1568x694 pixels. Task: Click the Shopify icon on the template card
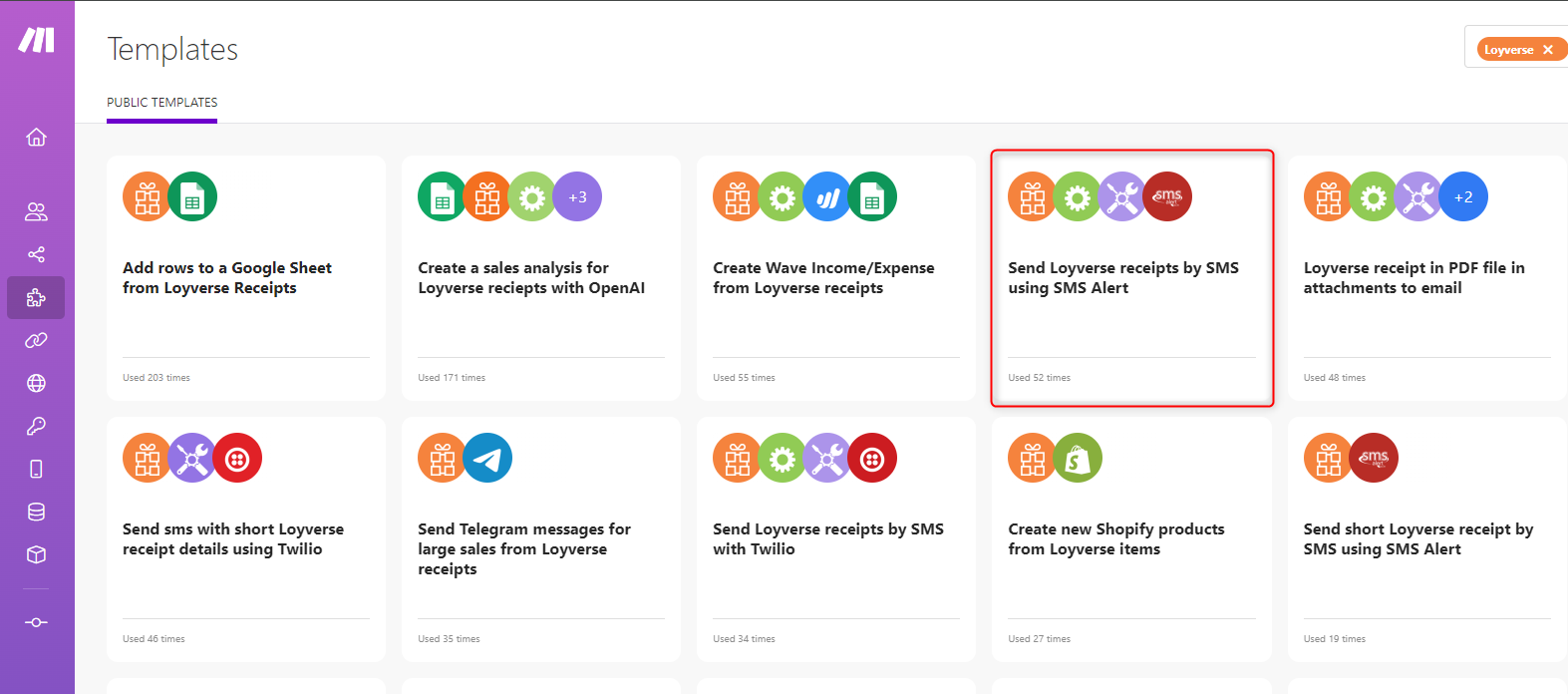pyautogui.click(x=1078, y=458)
